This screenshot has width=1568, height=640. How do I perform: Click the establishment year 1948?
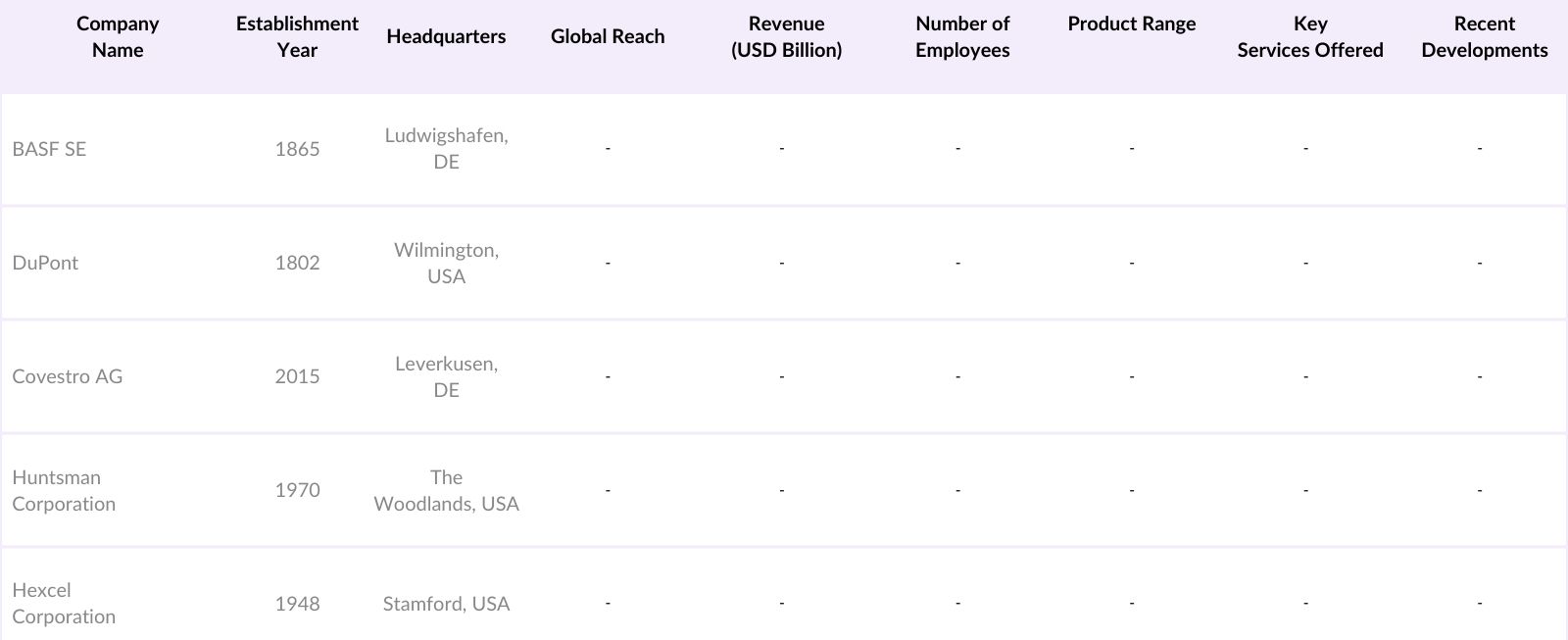coord(297,604)
